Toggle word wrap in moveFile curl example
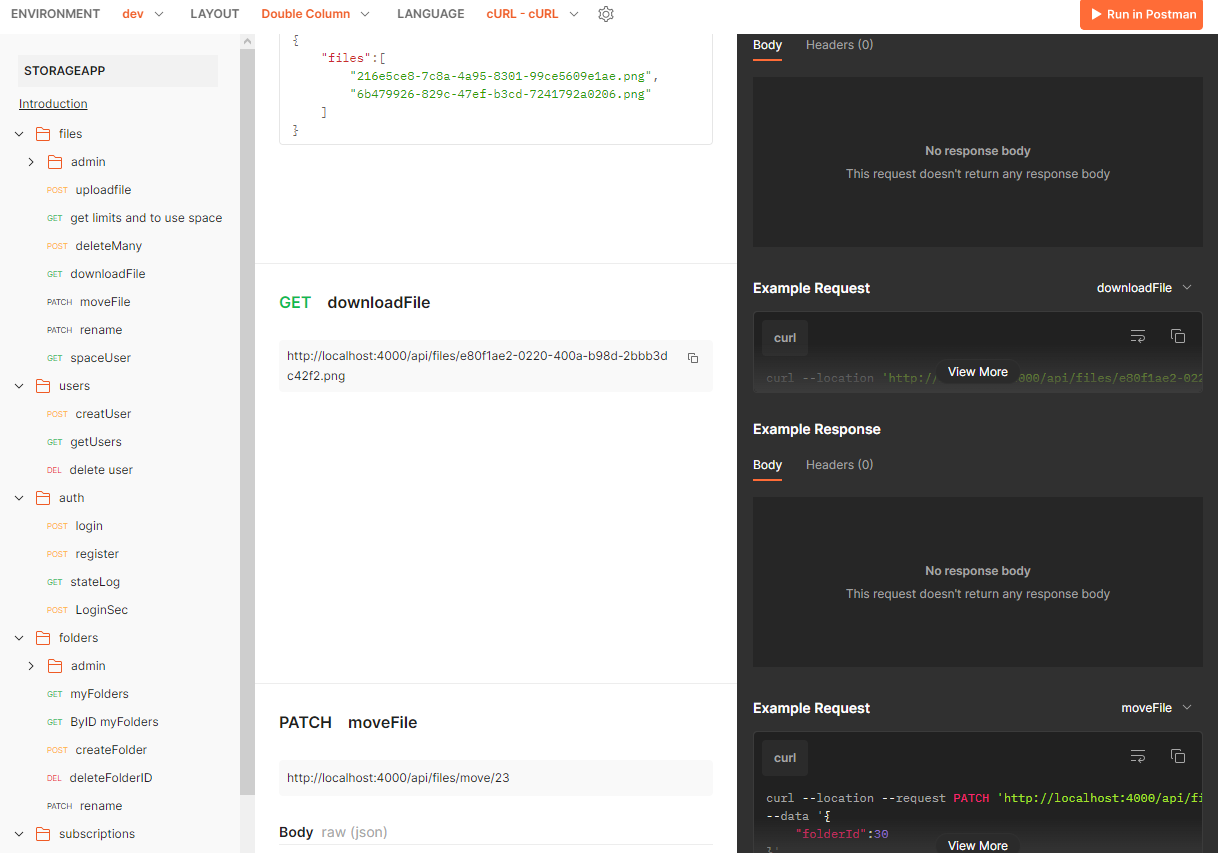 pyautogui.click(x=1138, y=757)
